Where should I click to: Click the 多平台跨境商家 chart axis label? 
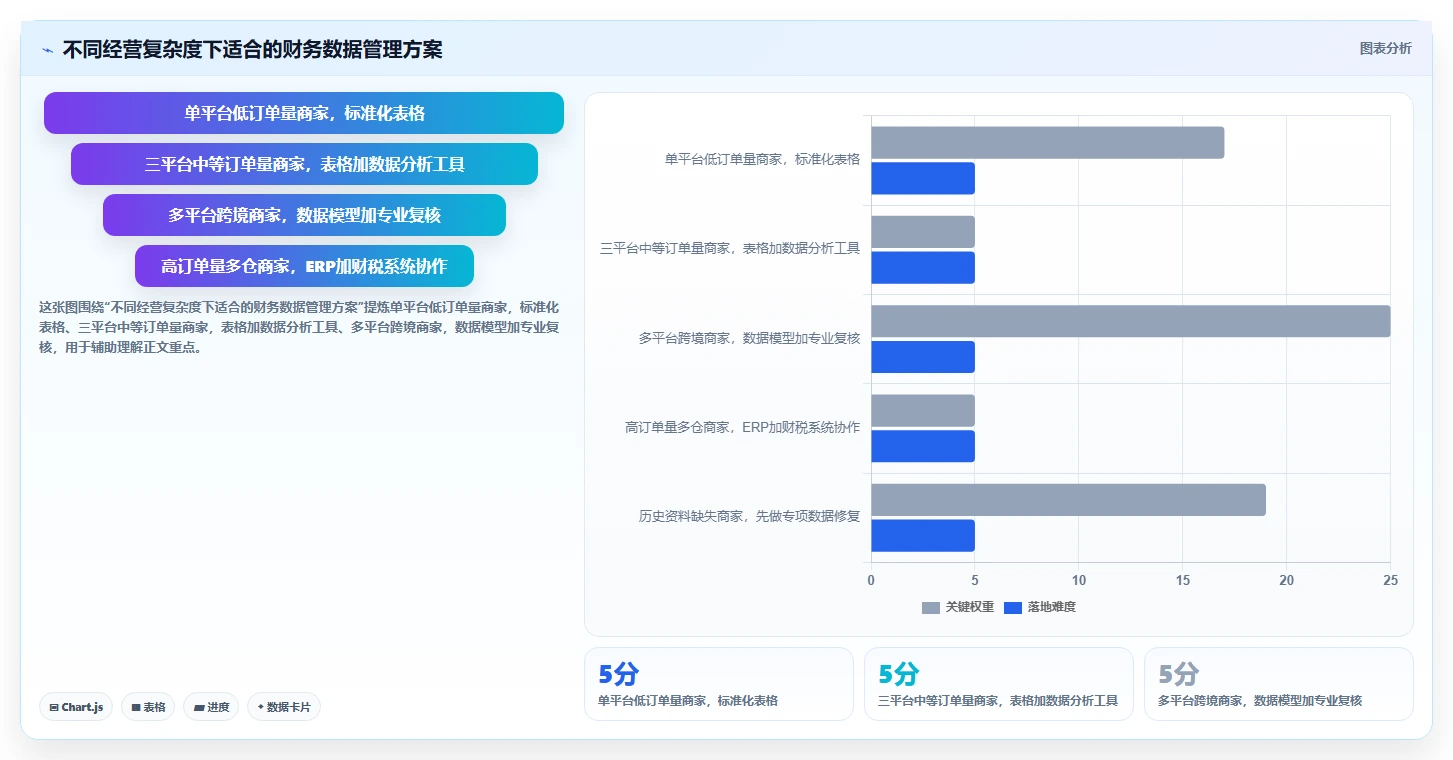click(749, 338)
